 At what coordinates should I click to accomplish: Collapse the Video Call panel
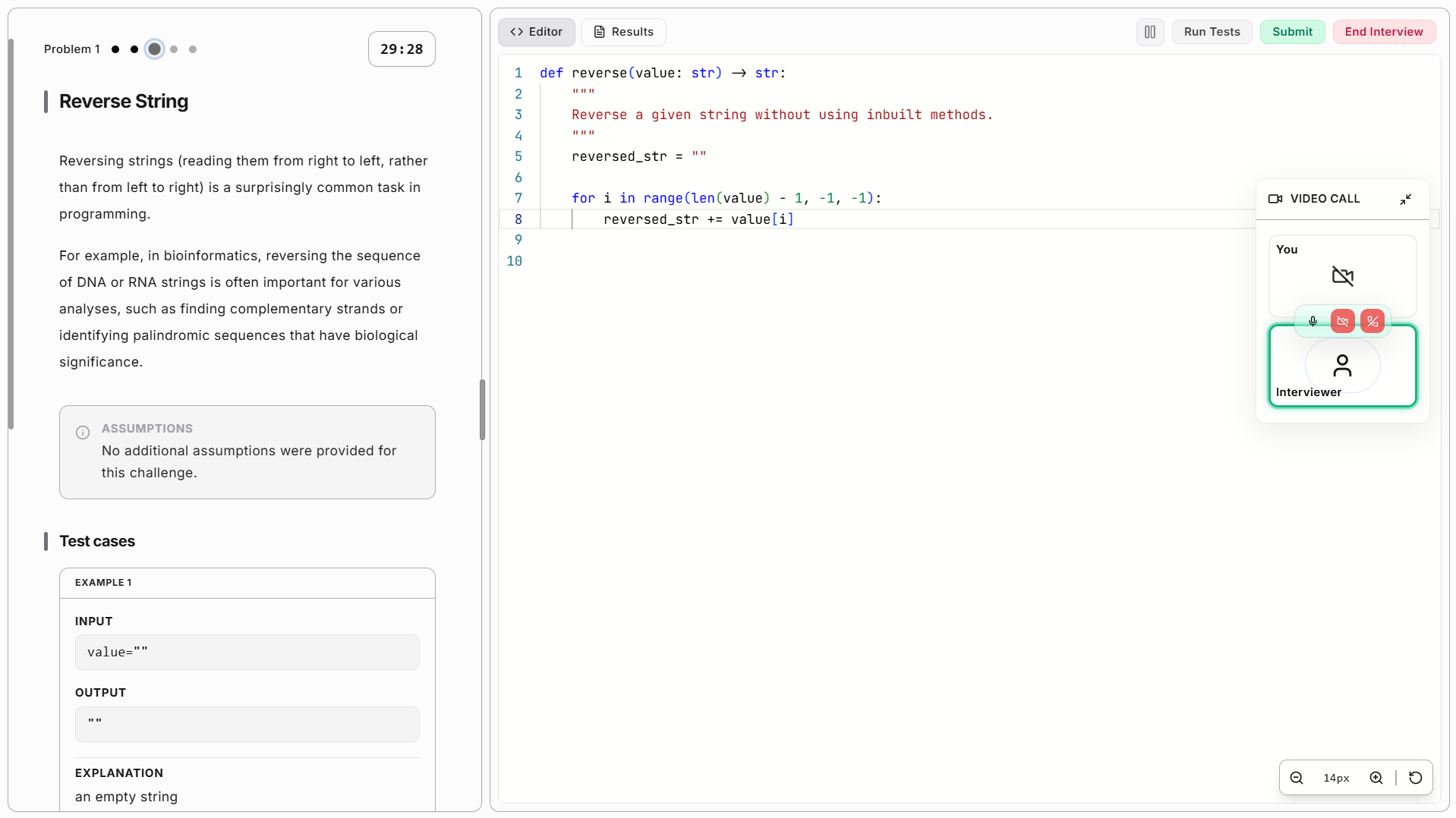[1405, 199]
